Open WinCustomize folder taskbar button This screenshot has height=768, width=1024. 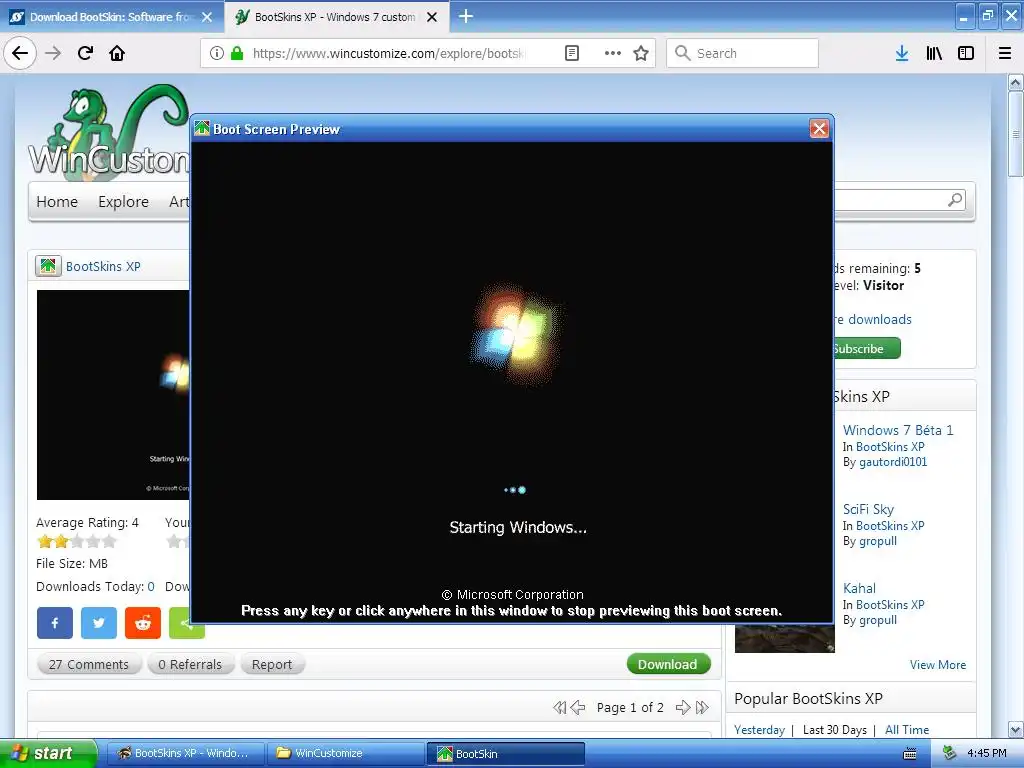[346, 754]
